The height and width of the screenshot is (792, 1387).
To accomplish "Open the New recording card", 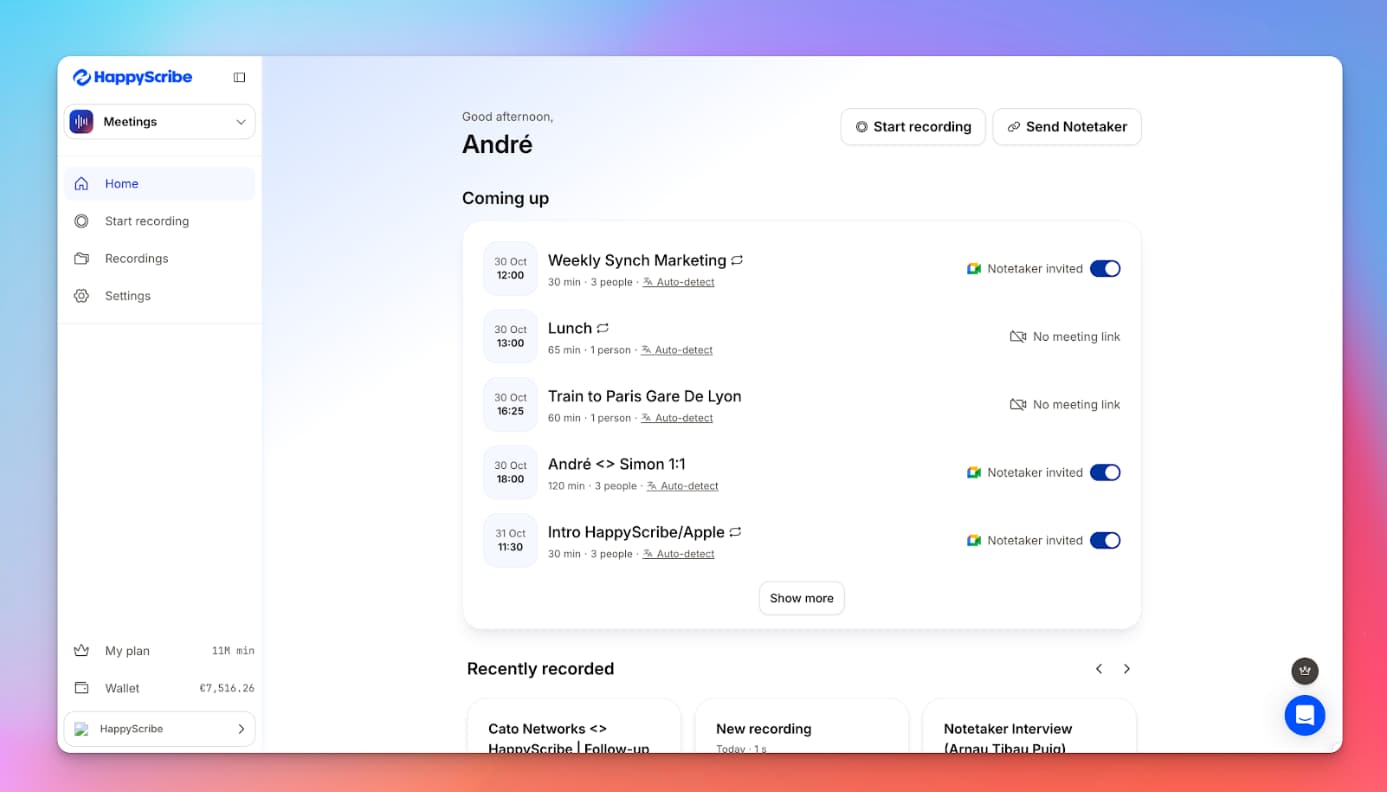I will click(x=801, y=729).
